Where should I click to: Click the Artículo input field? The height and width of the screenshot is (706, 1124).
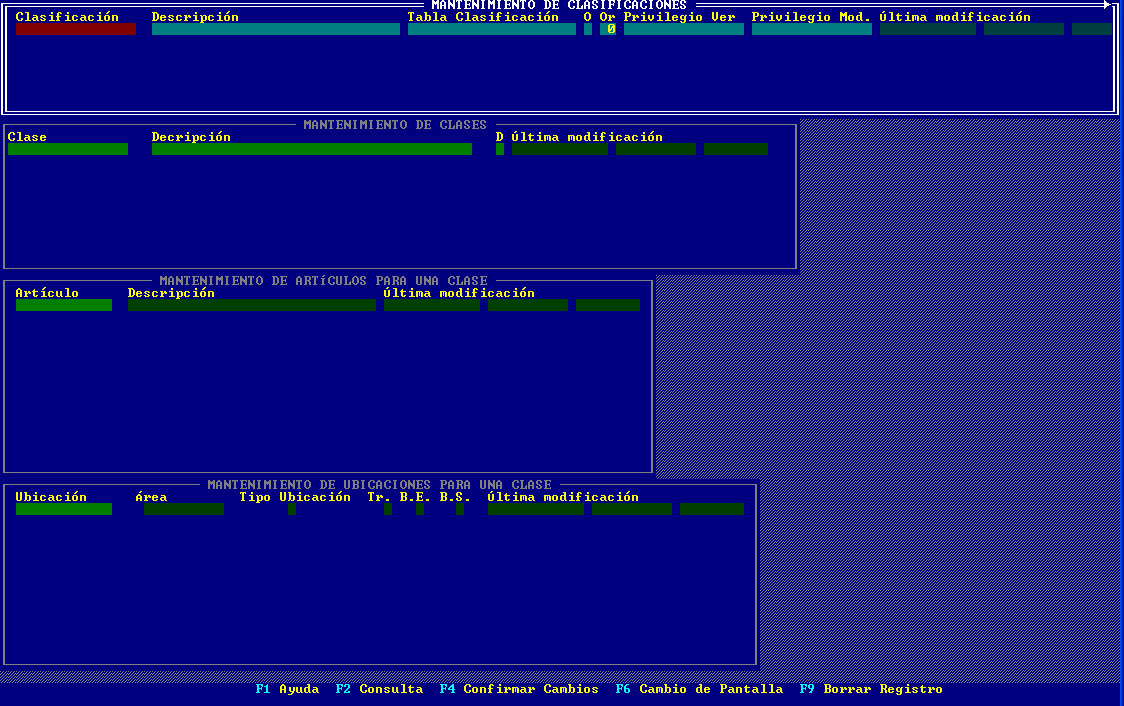[63, 305]
